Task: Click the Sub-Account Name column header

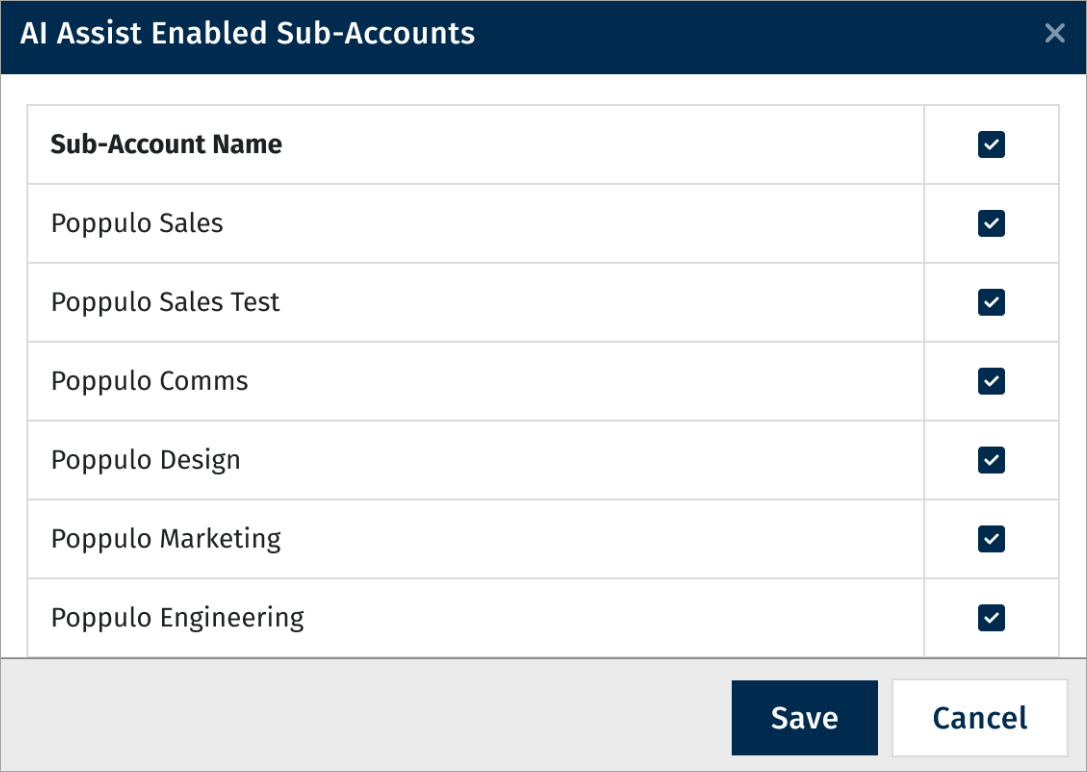Action: (x=166, y=145)
